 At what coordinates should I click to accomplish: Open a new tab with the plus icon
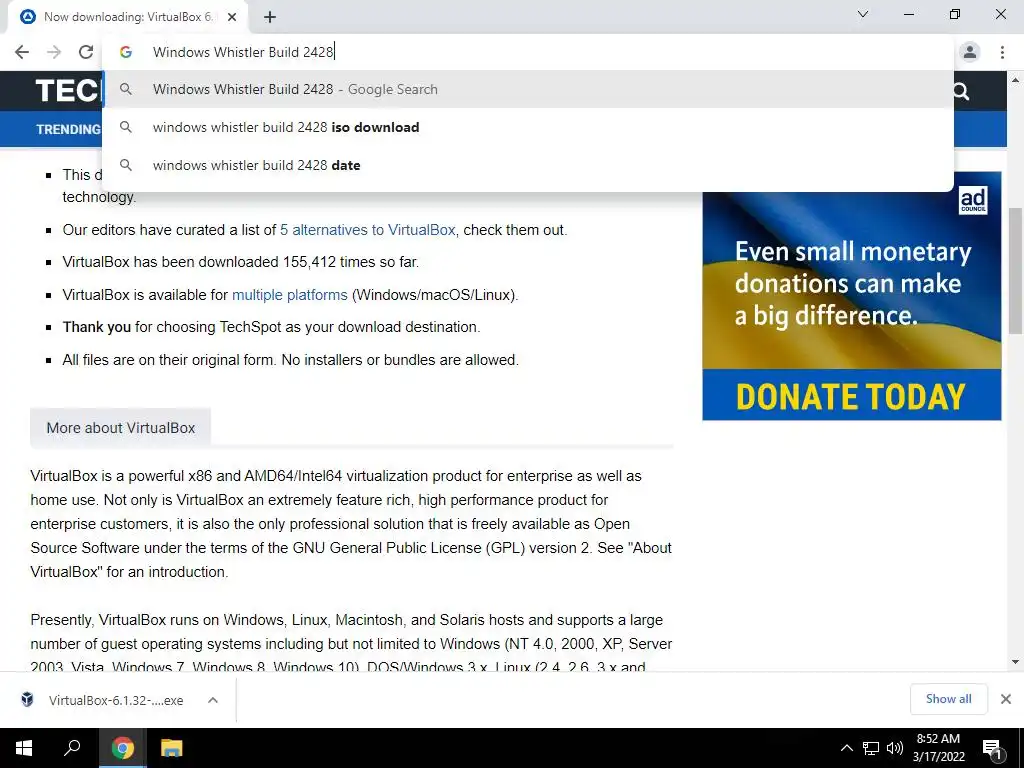(x=270, y=17)
